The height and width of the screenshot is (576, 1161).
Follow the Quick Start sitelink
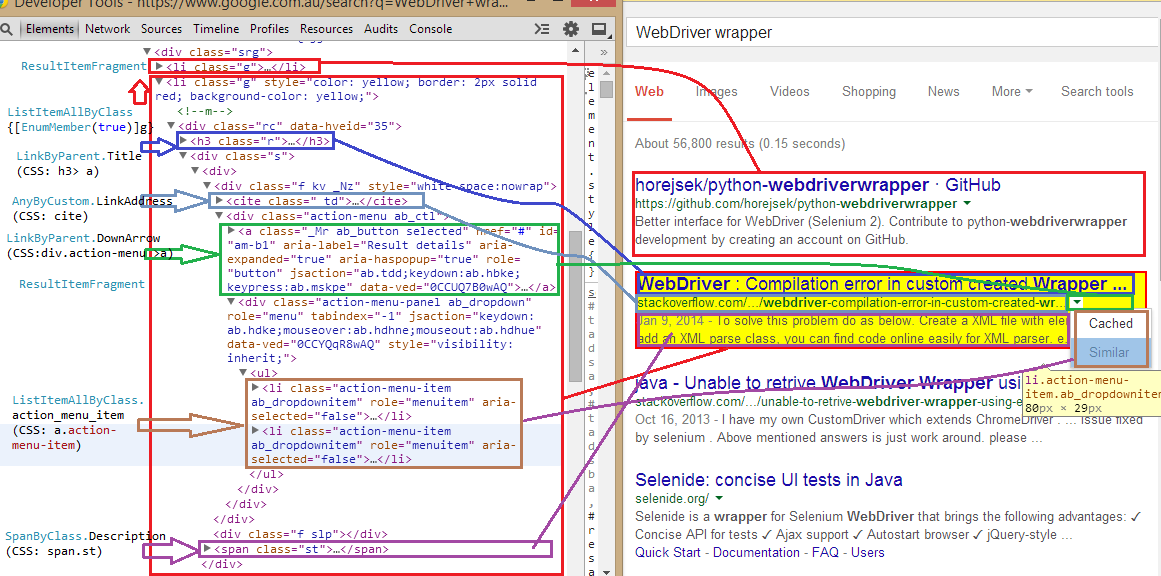[x=667, y=552]
